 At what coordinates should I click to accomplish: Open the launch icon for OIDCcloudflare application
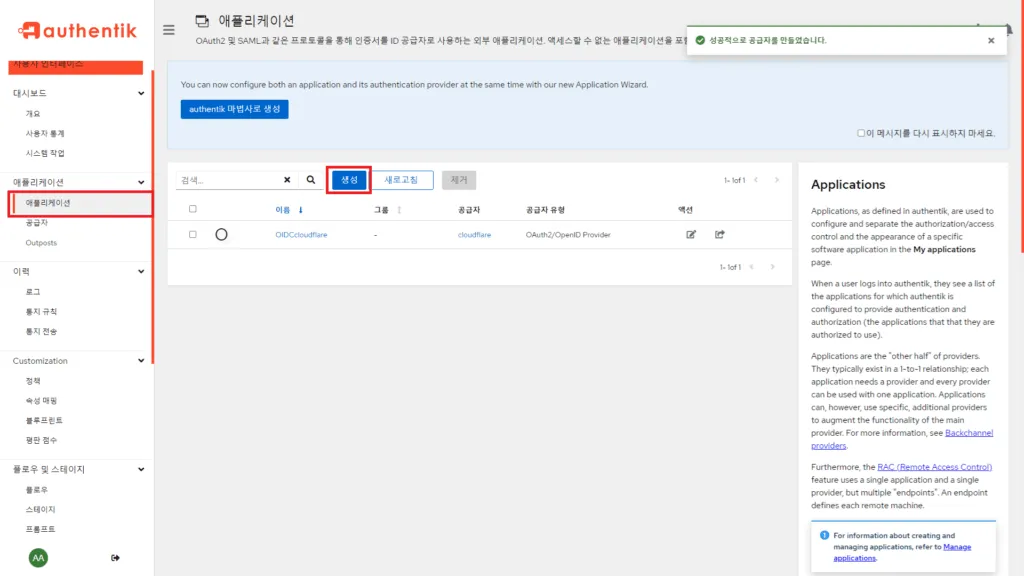coord(720,234)
